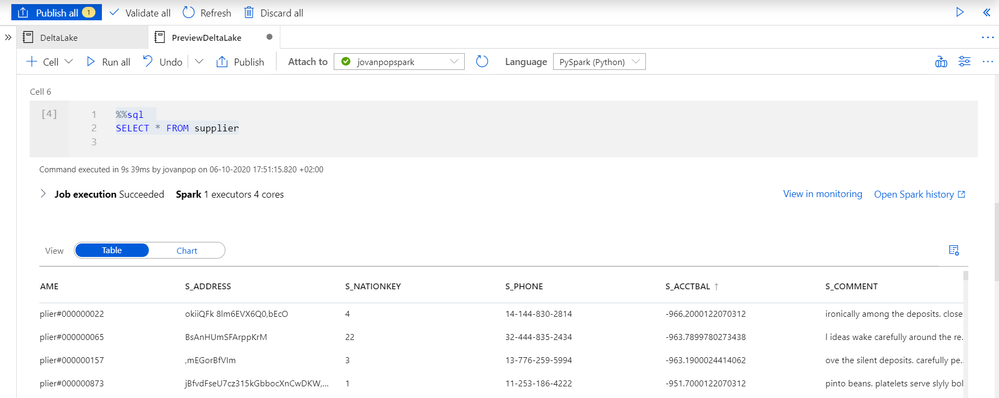The image size is (999, 398).
Task: Open the Attach to jovanpopspark dropdown
Action: pyautogui.click(x=399, y=62)
